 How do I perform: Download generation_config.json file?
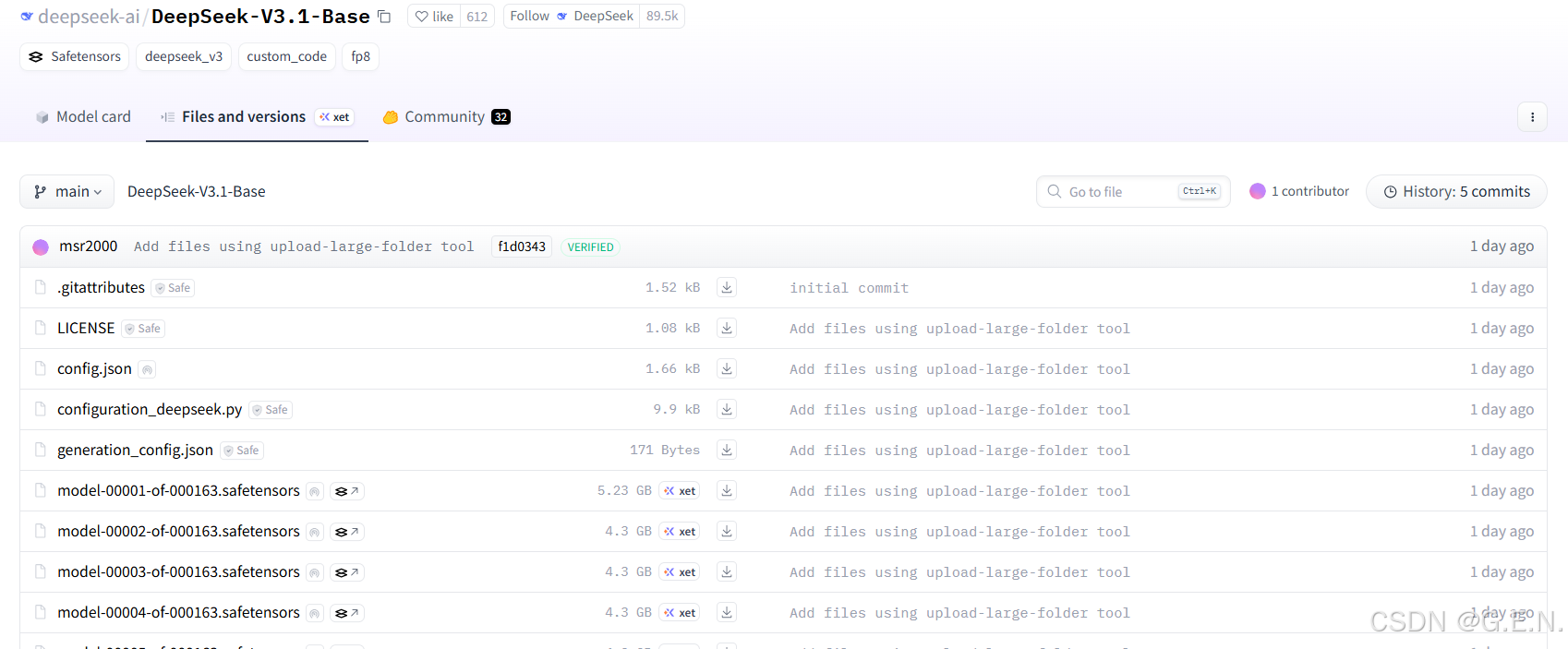(727, 451)
